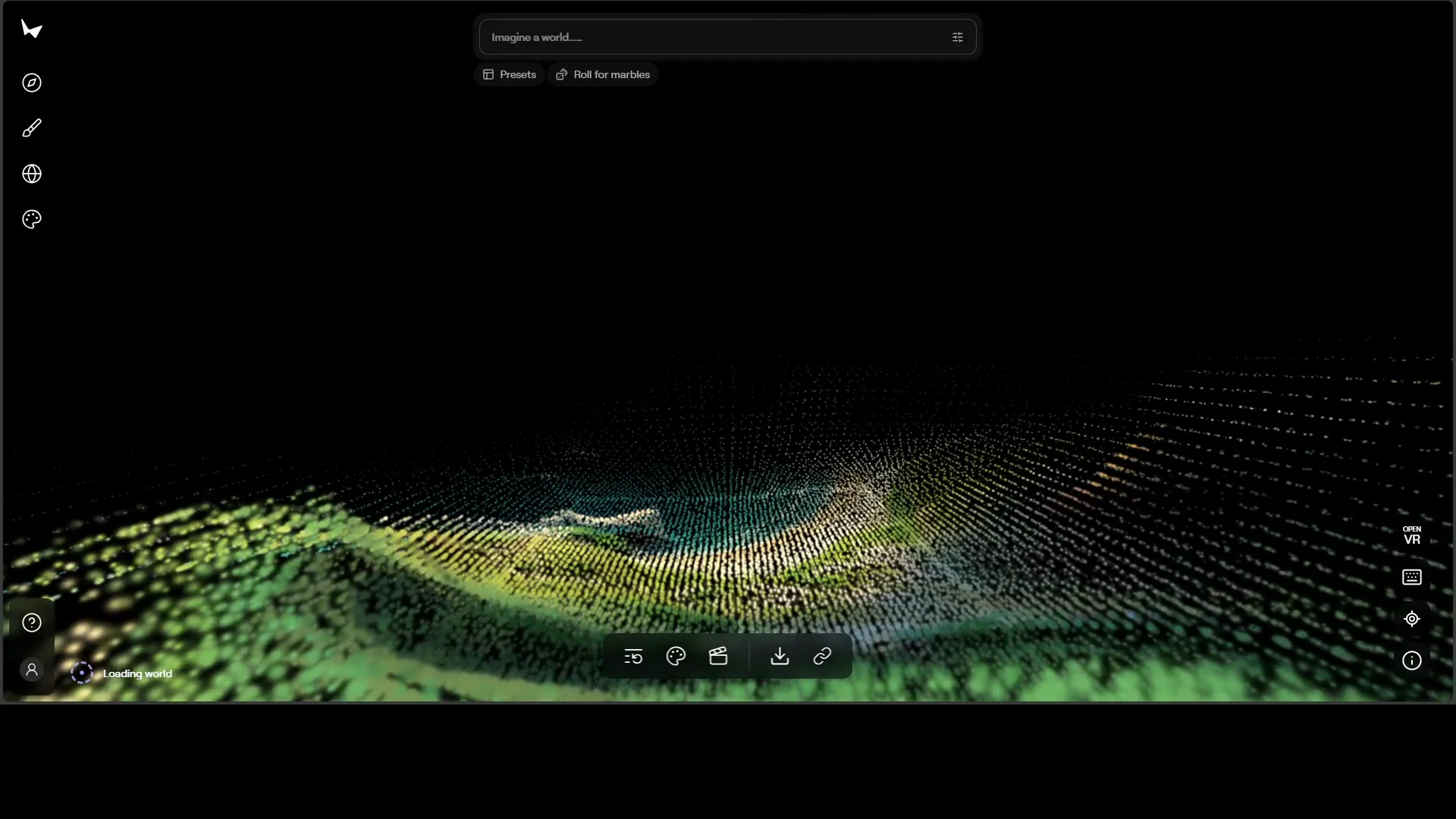Open help with the question mark icon
This screenshot has width=1456, height=819.
pyautogui.click(x=31, y=623)
